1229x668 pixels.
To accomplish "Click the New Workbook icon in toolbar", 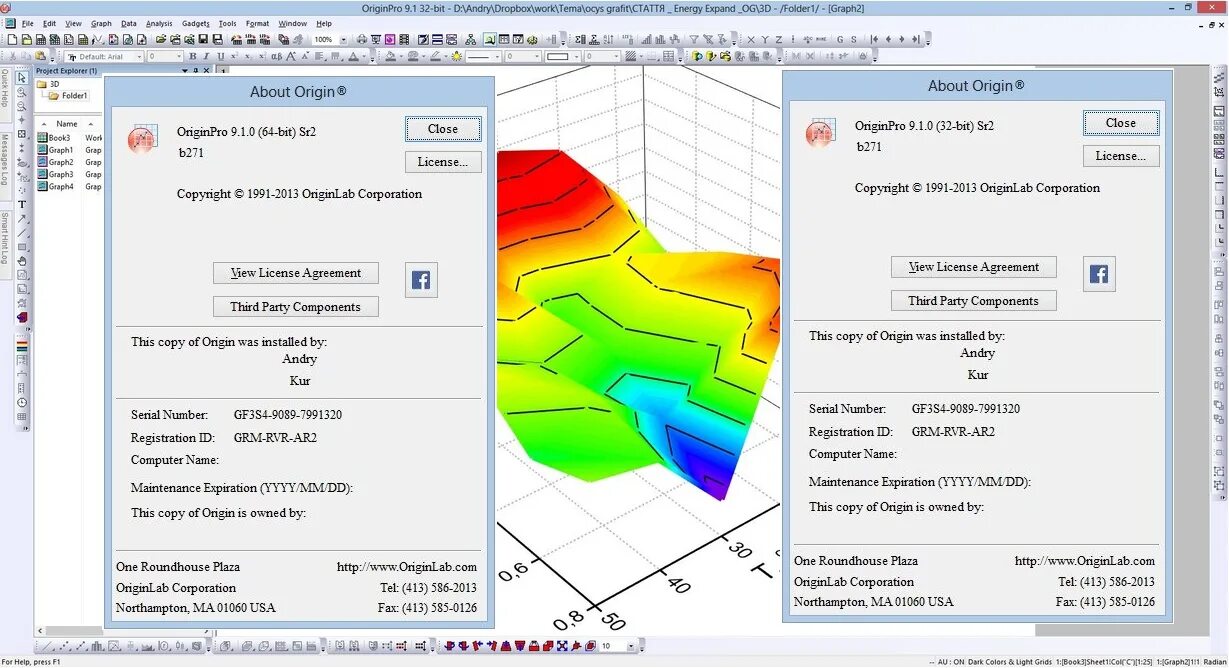I will [41, 39].
